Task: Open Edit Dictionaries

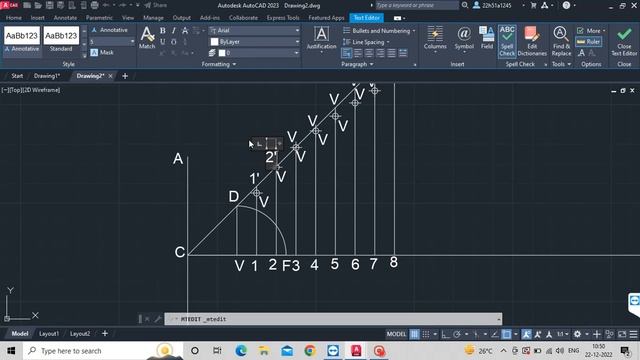Action: pos(532,41)
